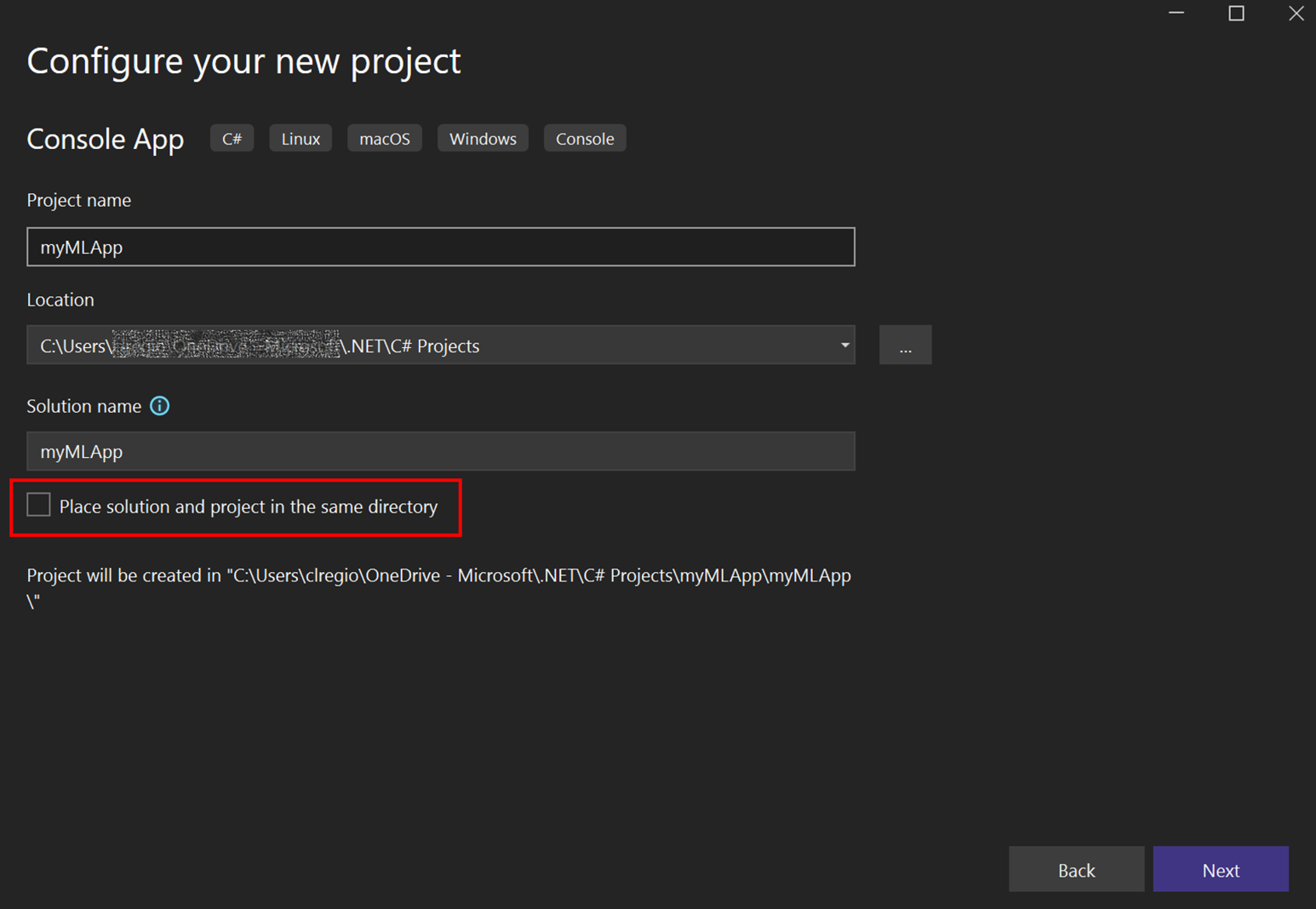Click inside the Solution name field

click(440, 451)
